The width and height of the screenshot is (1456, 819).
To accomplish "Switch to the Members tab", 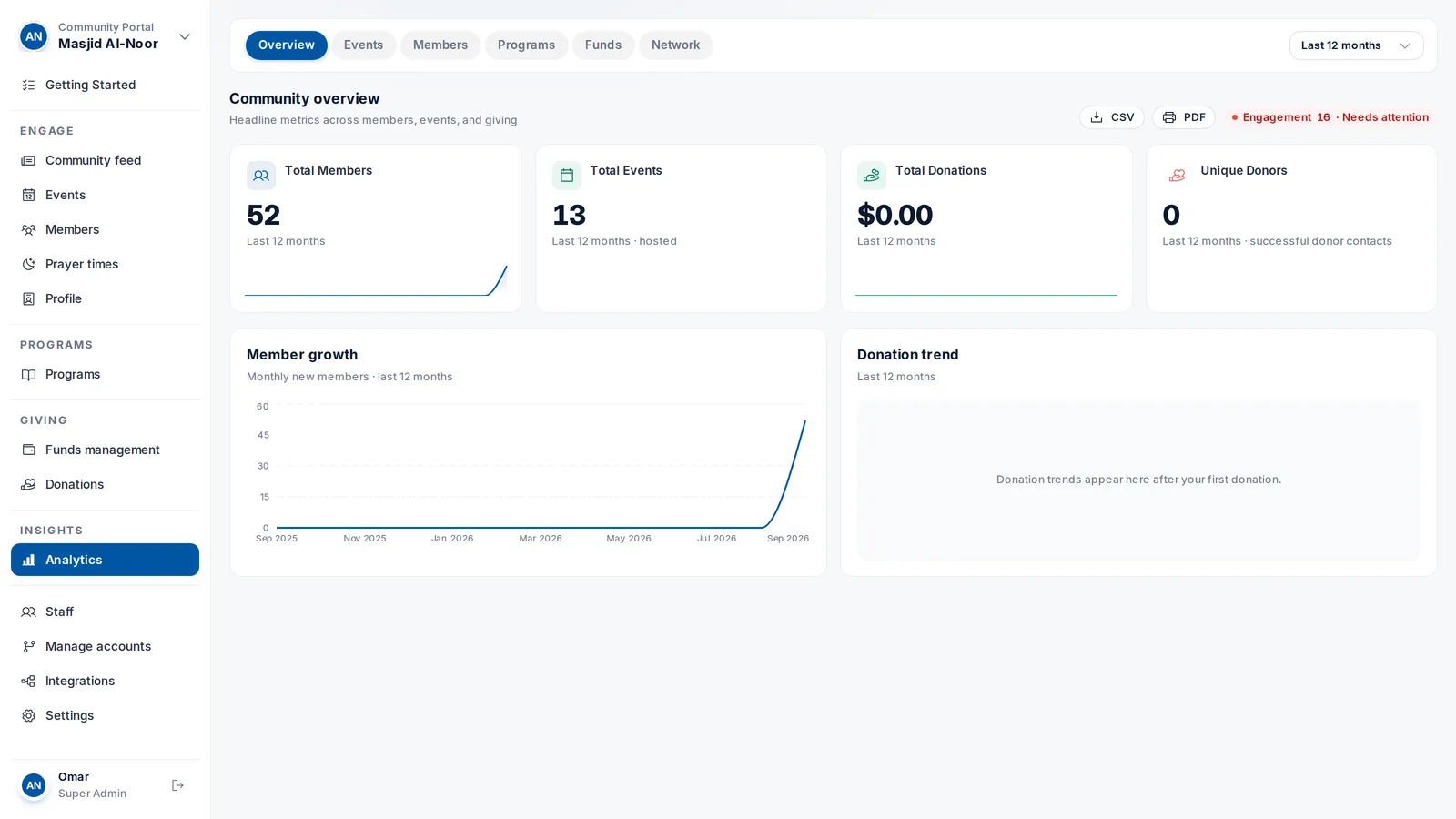I will (x=440, y=45).
